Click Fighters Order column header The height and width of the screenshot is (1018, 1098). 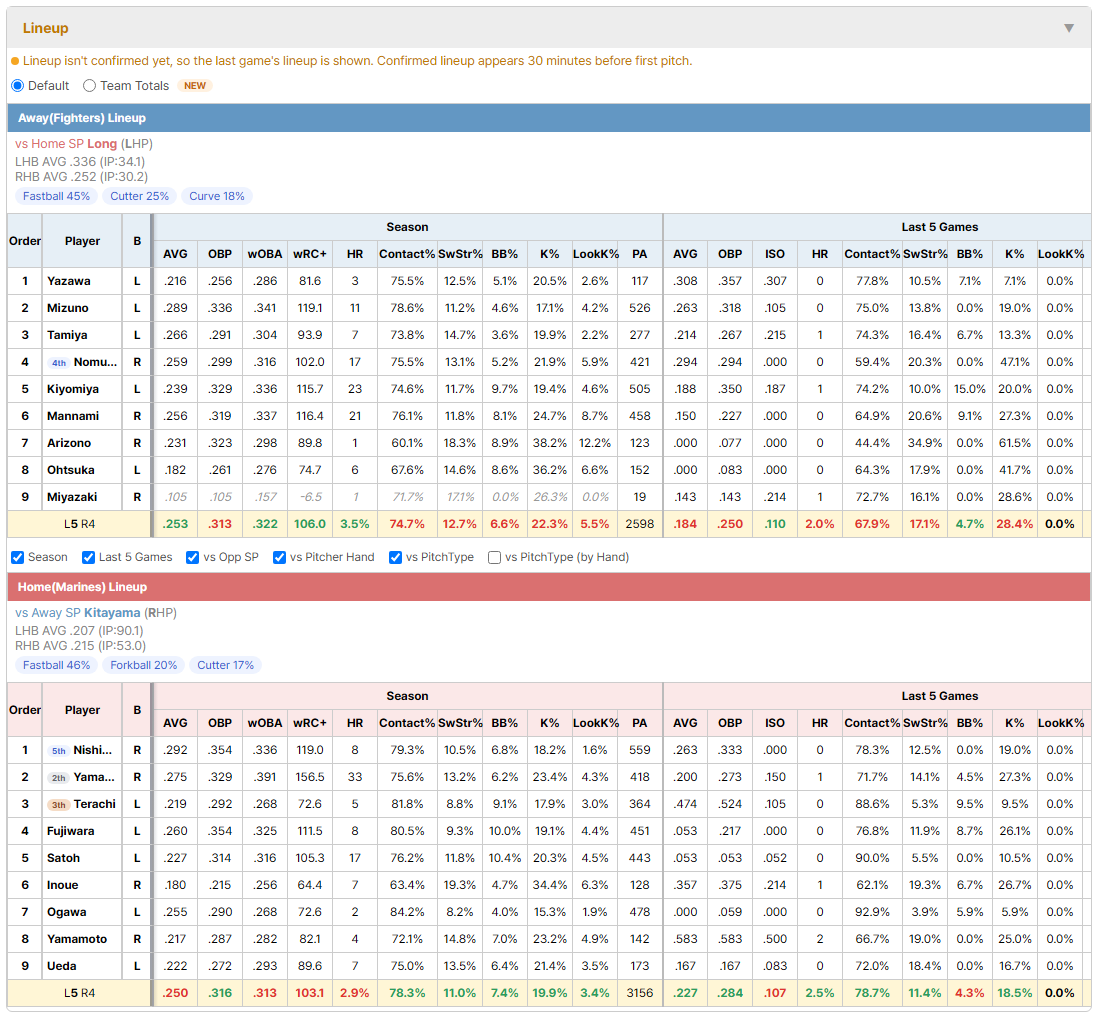[25, 241]
